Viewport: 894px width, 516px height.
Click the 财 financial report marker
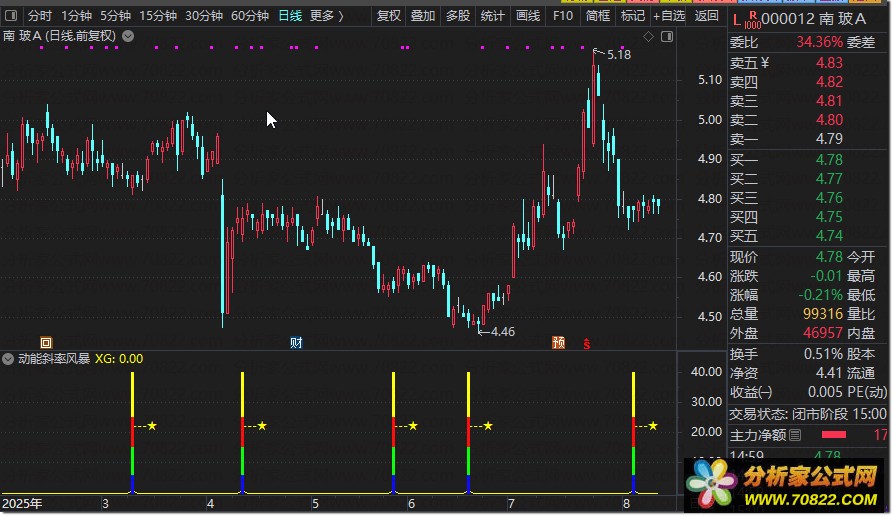[296, 342]
